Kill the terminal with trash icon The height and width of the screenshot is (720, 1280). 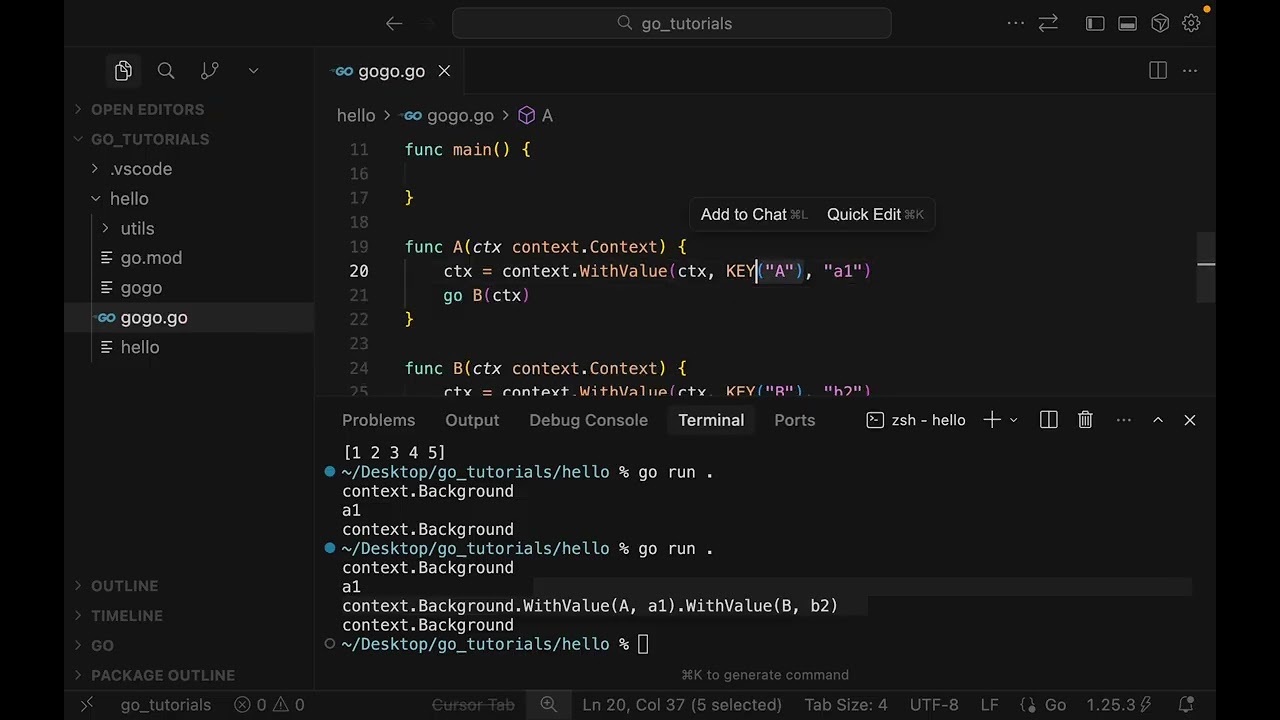(x=1085, y=420)
